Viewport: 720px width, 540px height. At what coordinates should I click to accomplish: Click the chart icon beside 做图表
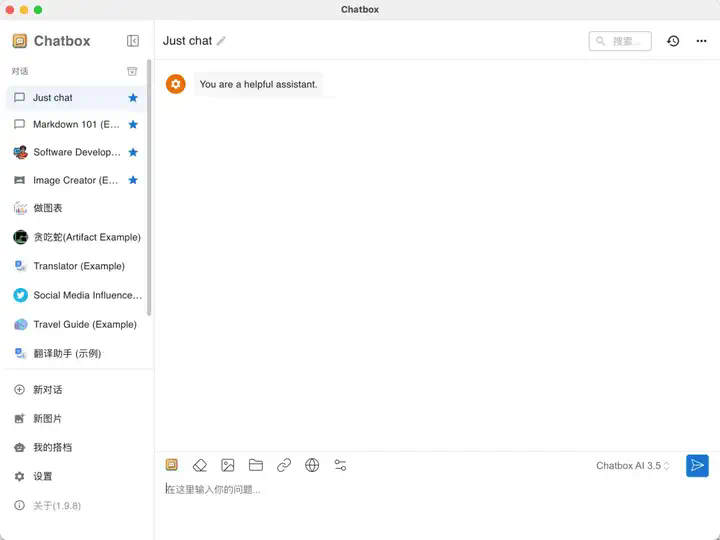(20, 208)
